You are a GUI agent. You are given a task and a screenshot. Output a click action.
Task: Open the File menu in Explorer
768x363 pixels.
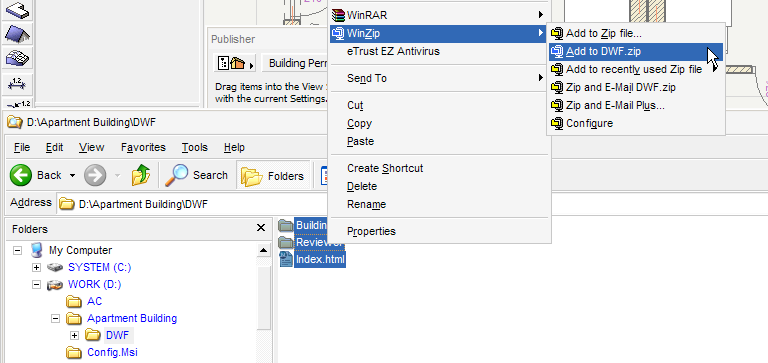[x=22, y=147]
